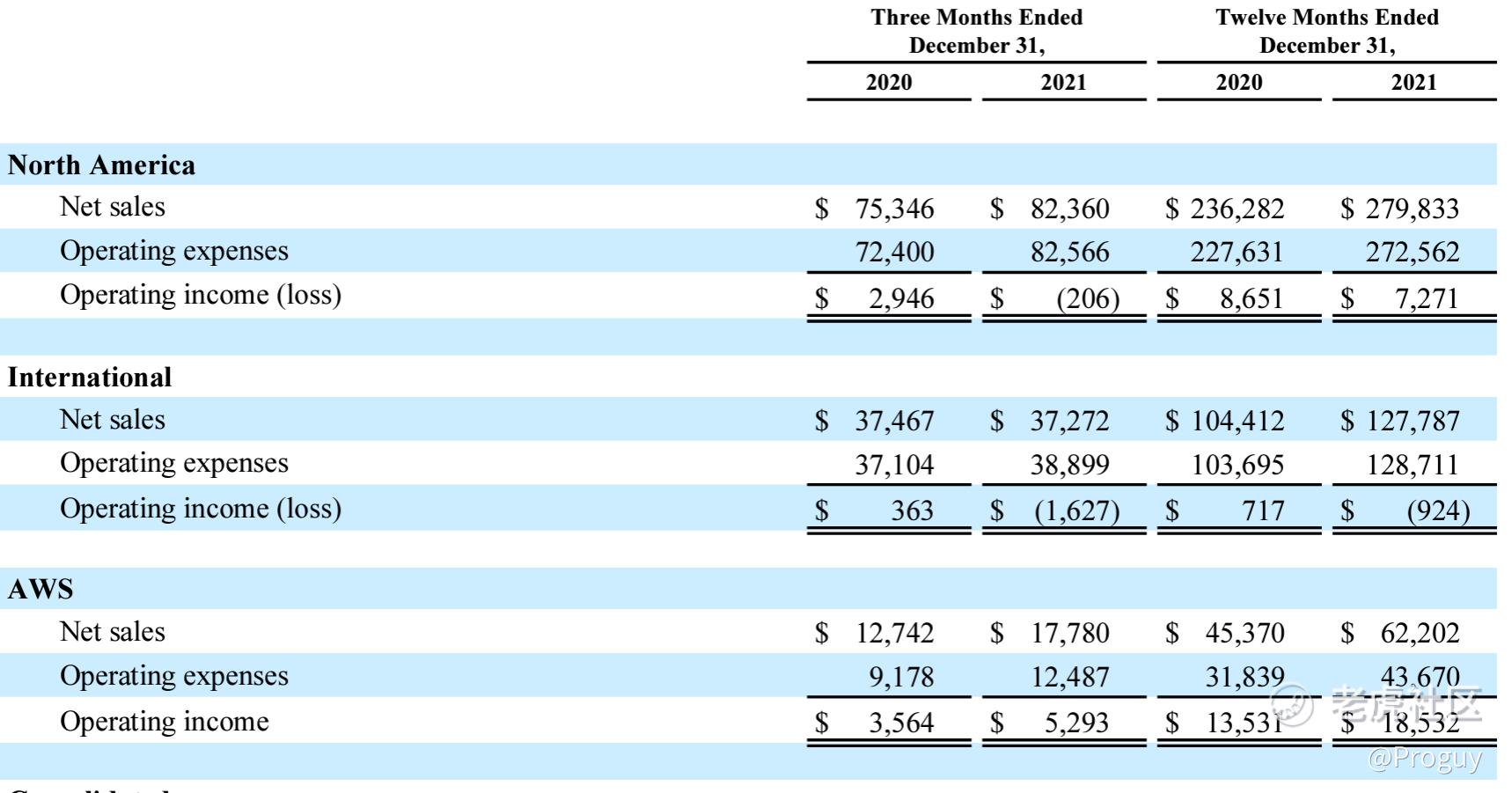Select the AWS section heading
This screenshot has width=1512, height=793.
(40, 590)
